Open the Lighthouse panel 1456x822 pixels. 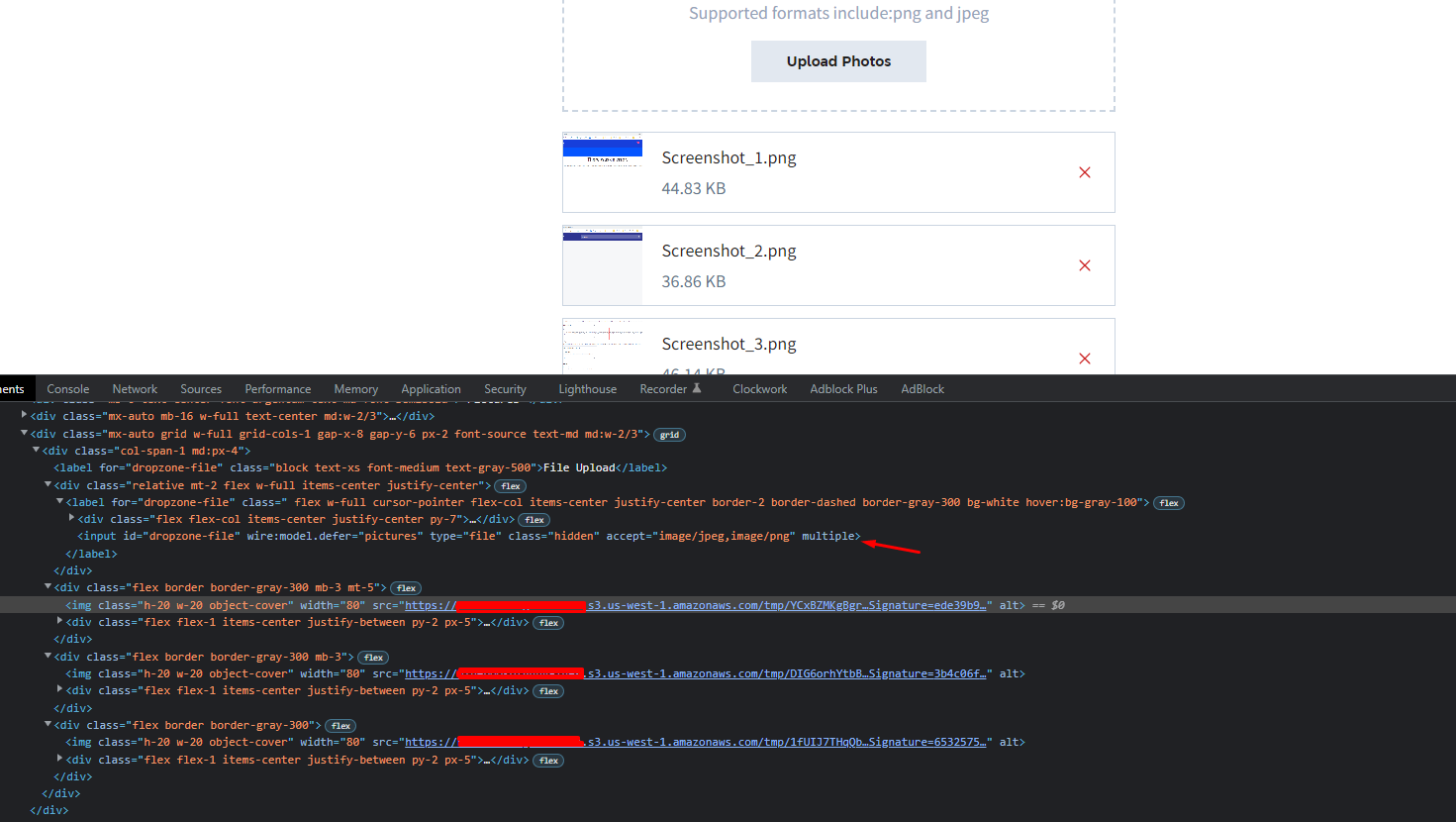[587, 388]
